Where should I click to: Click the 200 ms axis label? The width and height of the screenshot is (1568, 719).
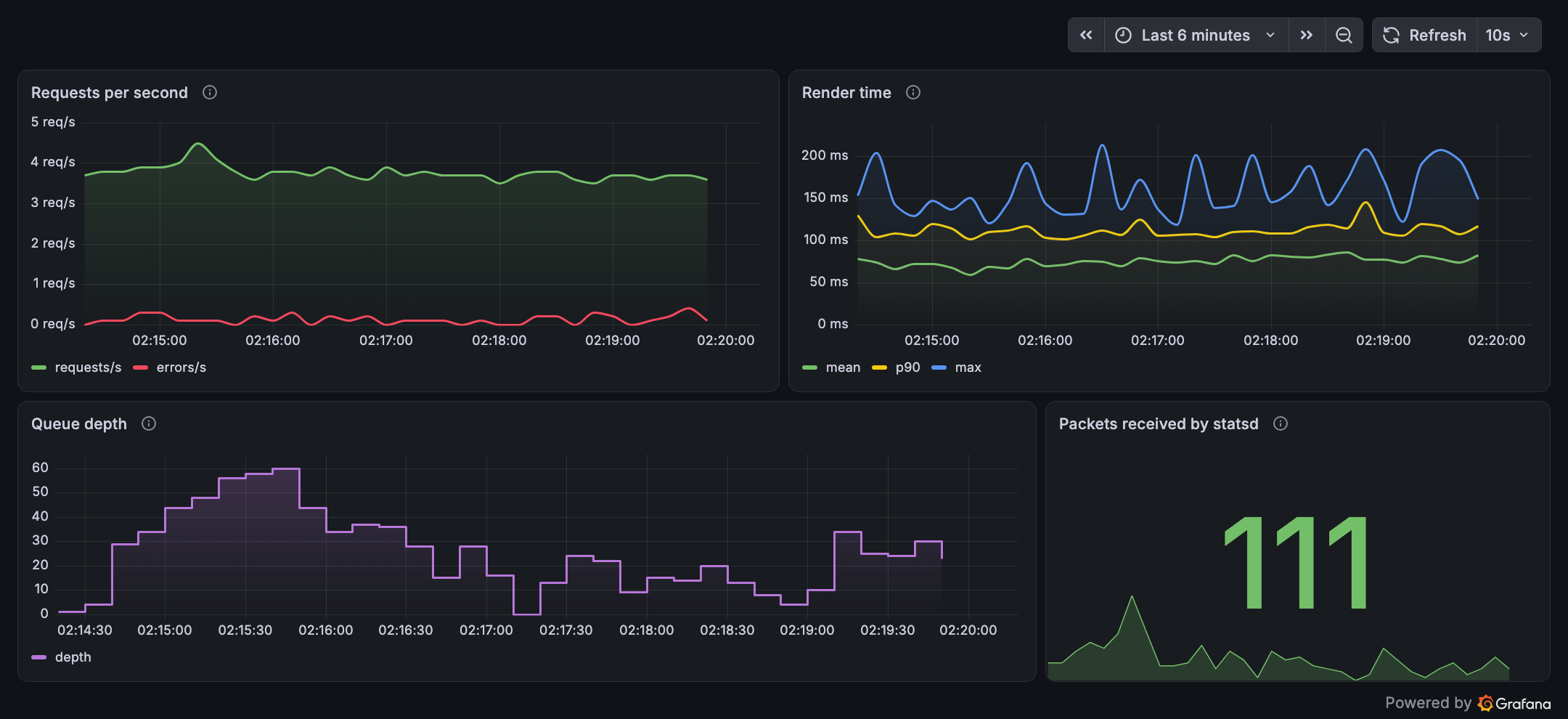[x=825, y=155]
